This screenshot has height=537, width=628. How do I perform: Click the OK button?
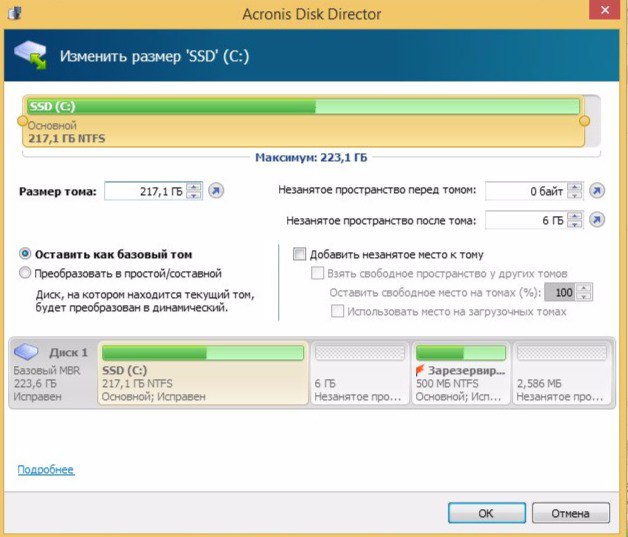coord(486,513)
